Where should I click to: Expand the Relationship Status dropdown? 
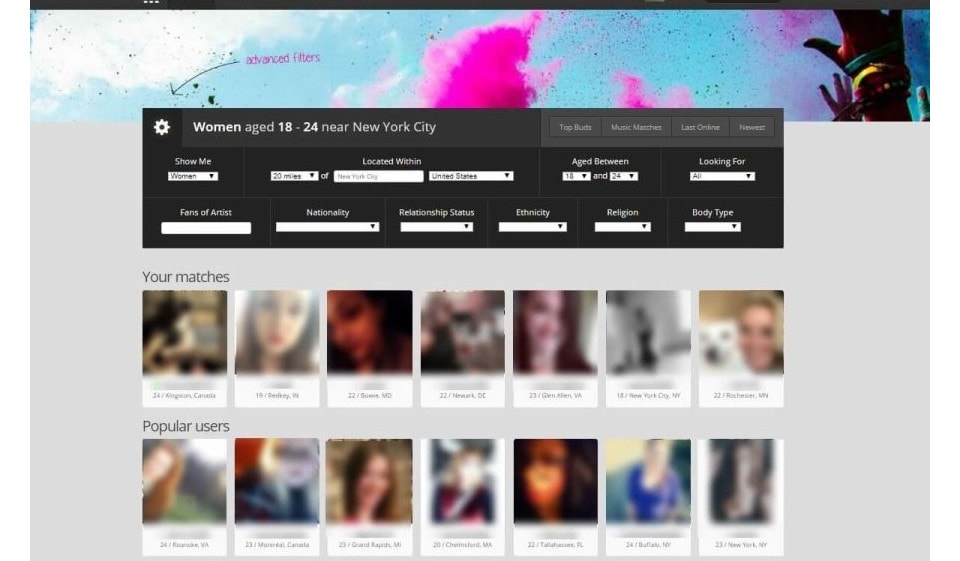(436, 227)
